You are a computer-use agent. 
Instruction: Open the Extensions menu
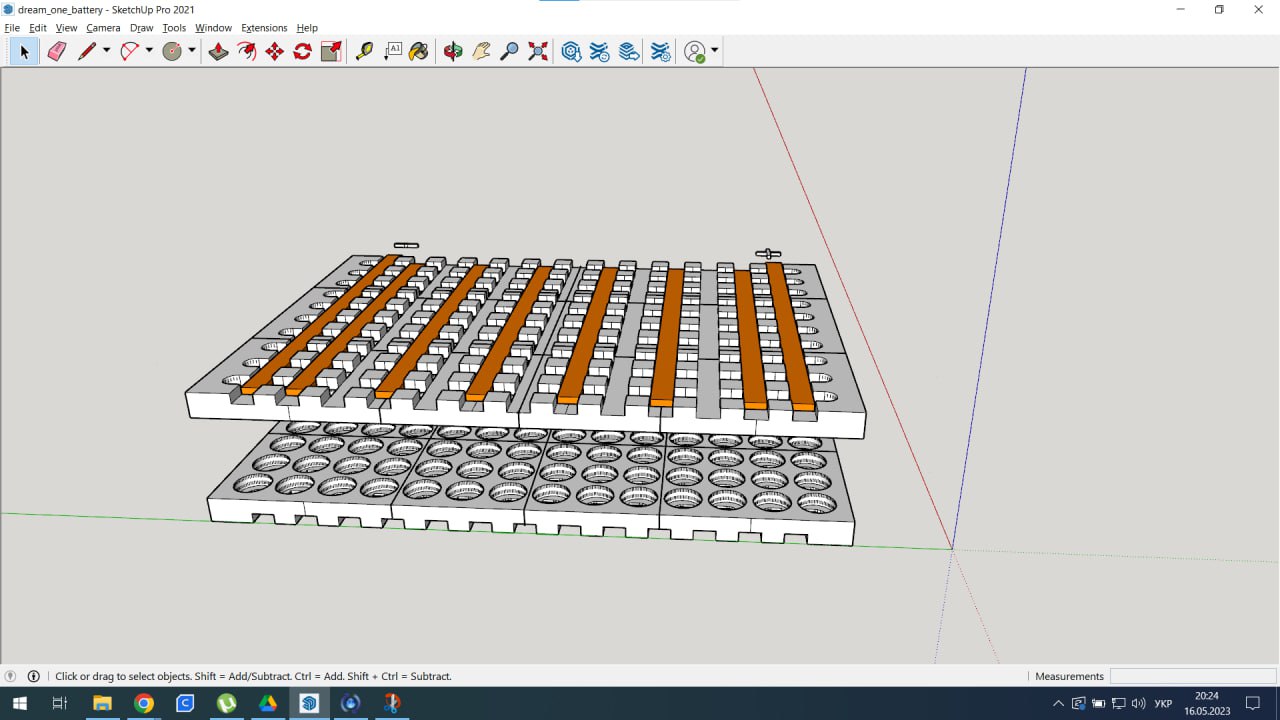tap(264, 28)
